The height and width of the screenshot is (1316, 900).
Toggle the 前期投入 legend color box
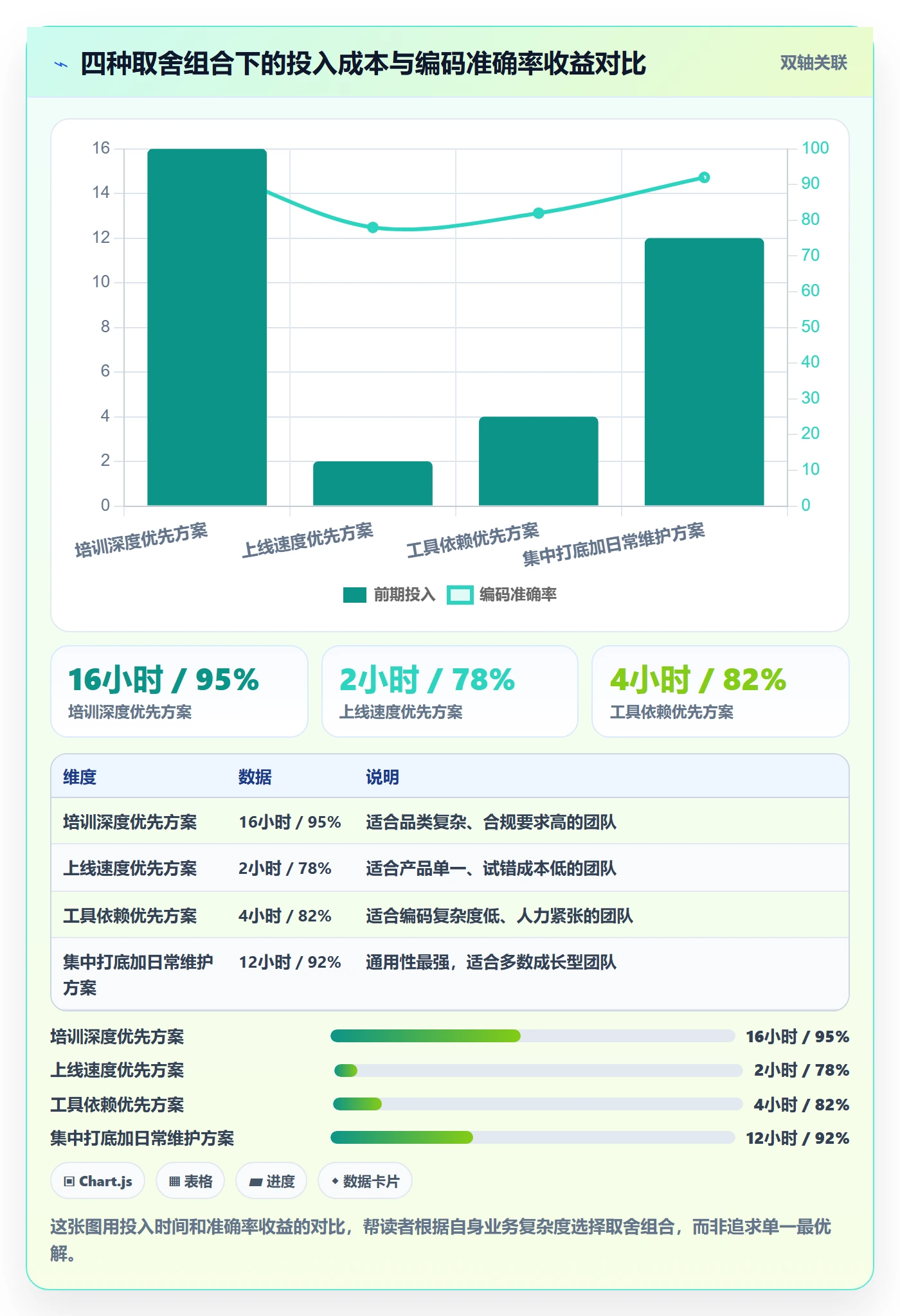pos(354,594)
